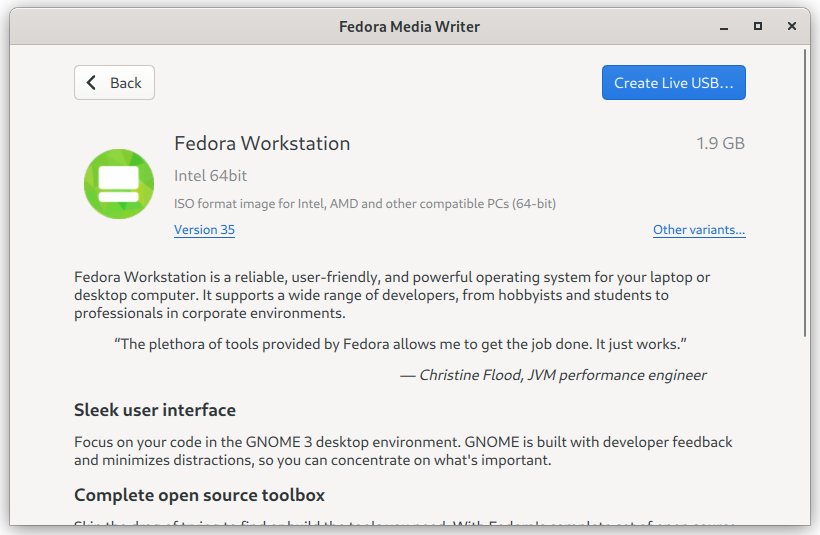Viewport: 820px width, 535px height.
Task: Close the Fedora Media Writer window
Action: (x=792, y=27)
